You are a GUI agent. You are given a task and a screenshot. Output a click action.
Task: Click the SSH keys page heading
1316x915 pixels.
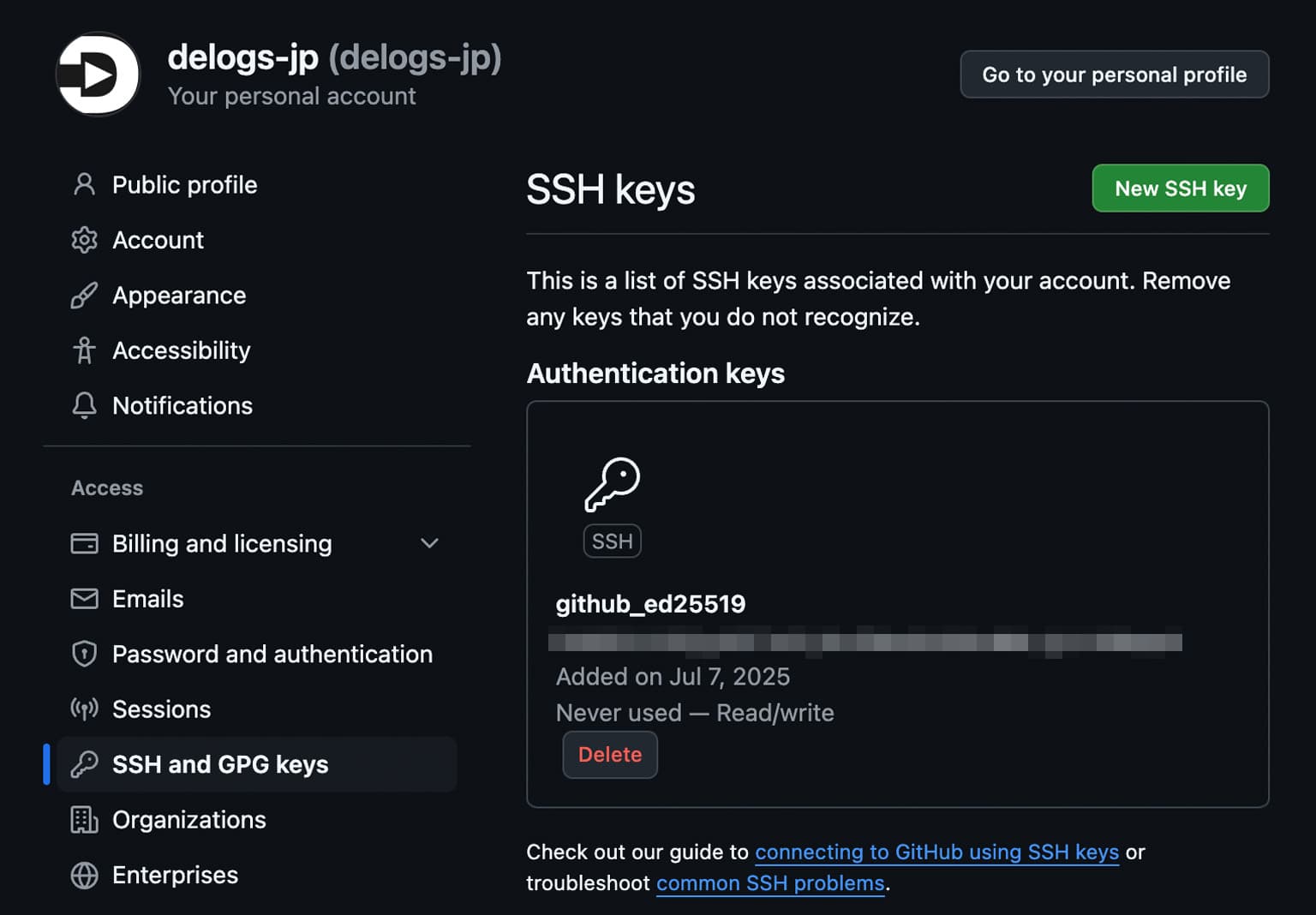pos(610,189)
